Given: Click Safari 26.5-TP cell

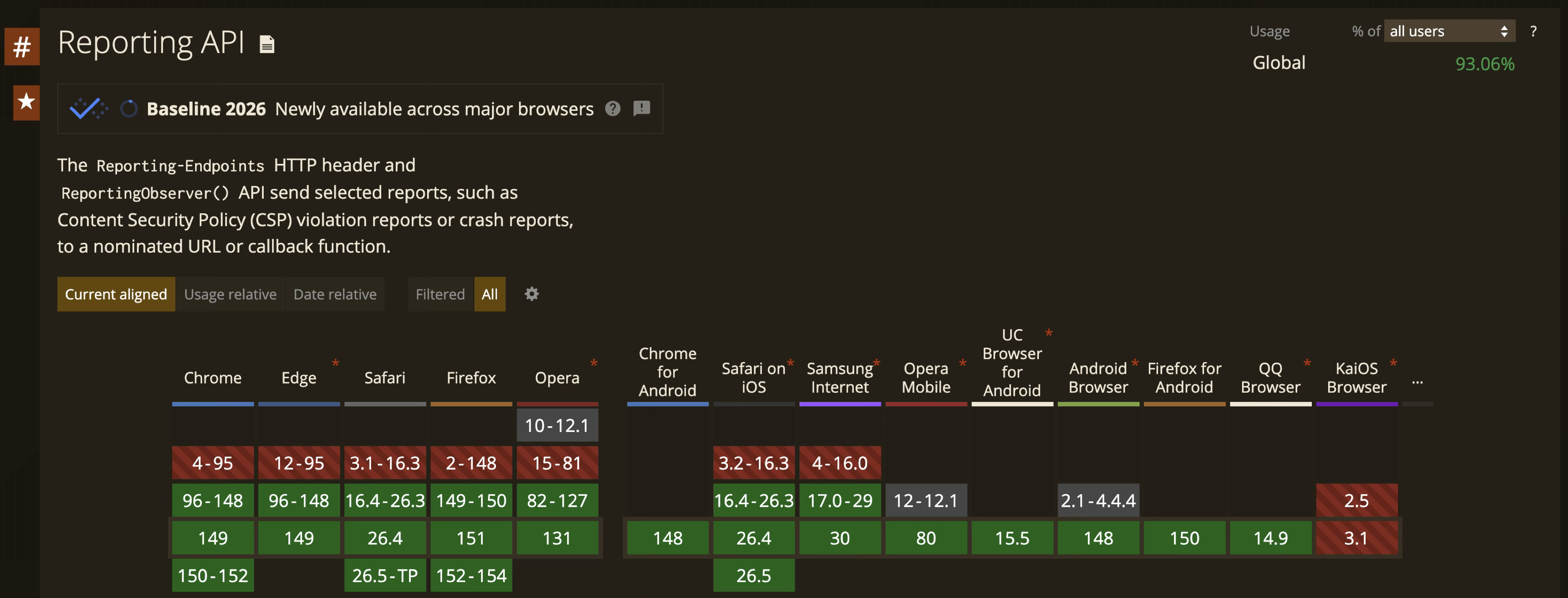Looking at the screenshot, I should [x=385, y=575].
